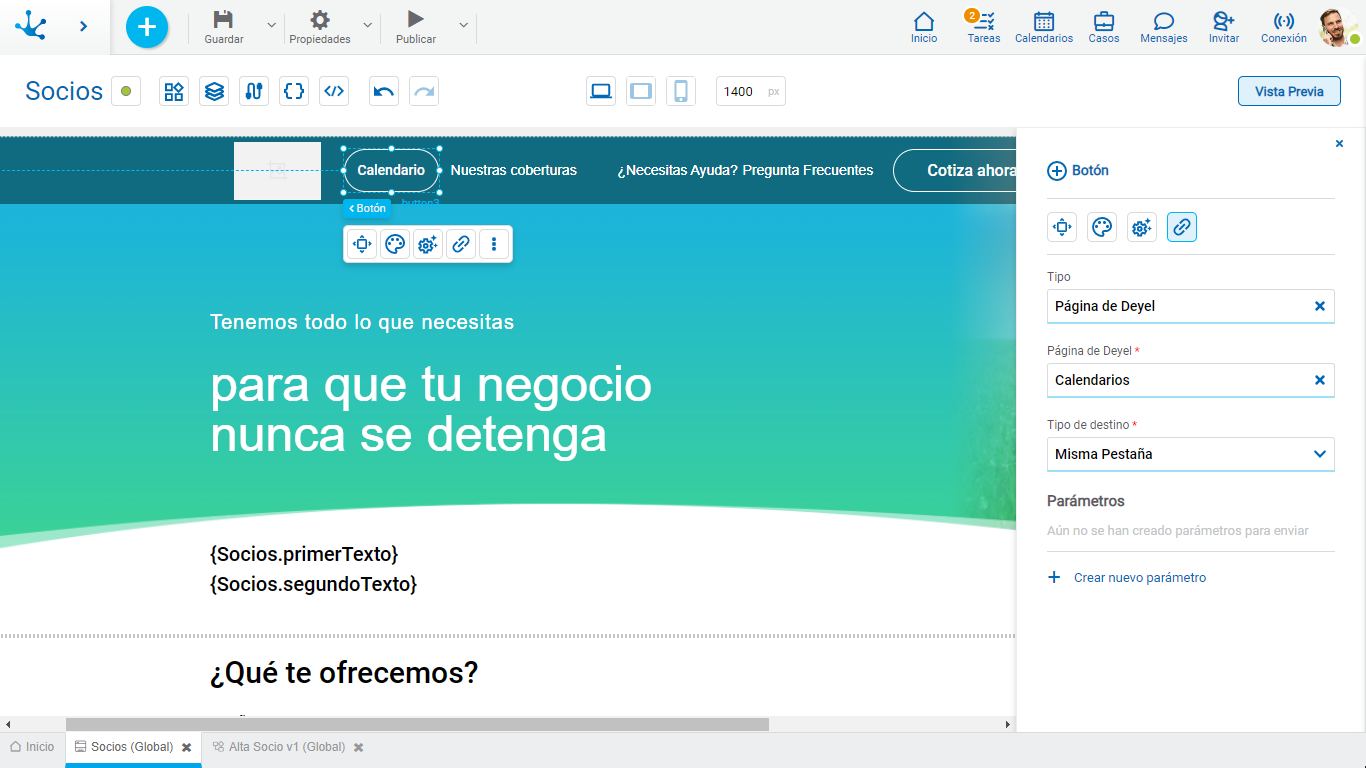Switch to the Inicio bottom tab

(x=32, y=747)
